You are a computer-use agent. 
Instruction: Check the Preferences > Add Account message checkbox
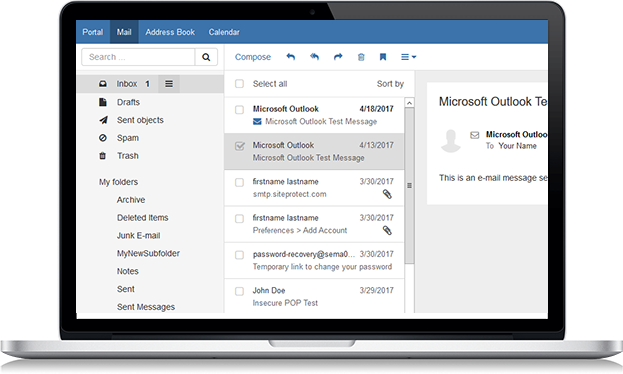coord(239,219)
